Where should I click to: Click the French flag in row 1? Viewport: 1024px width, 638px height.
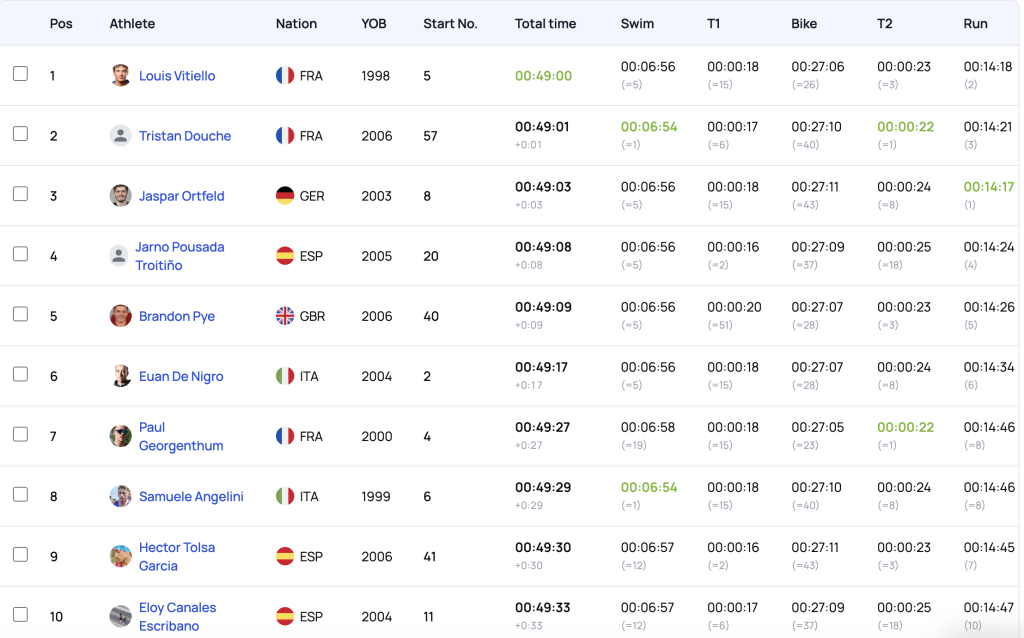[x=285, y=76]
